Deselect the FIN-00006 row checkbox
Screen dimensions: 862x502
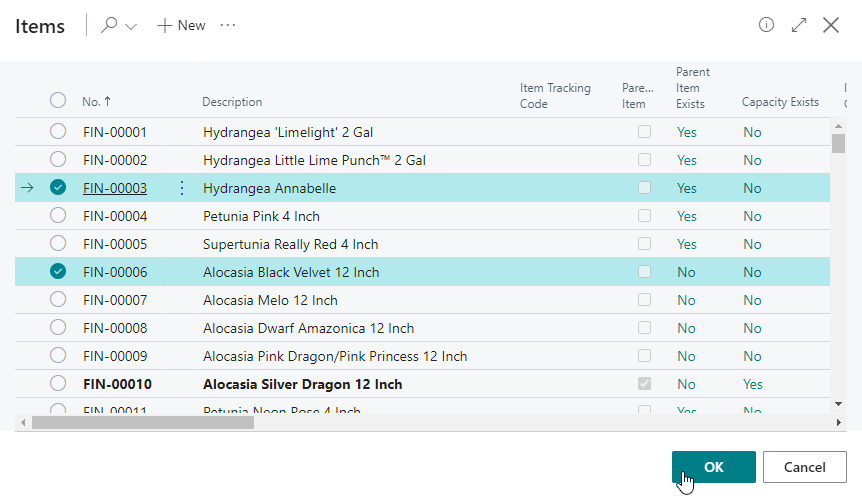(x=58, y=272)
